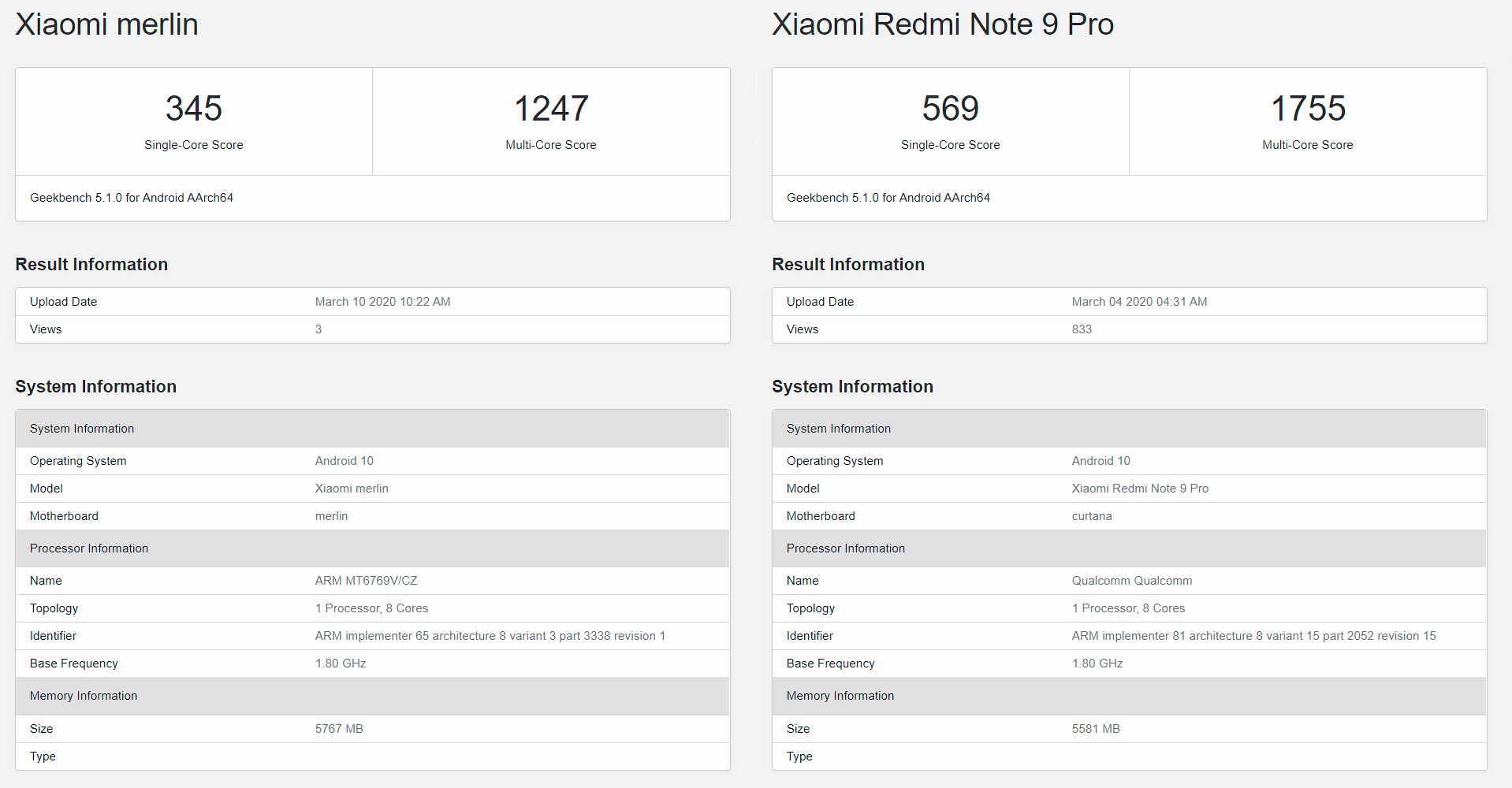Select the 833 views value

click(x=1082, y=329)
